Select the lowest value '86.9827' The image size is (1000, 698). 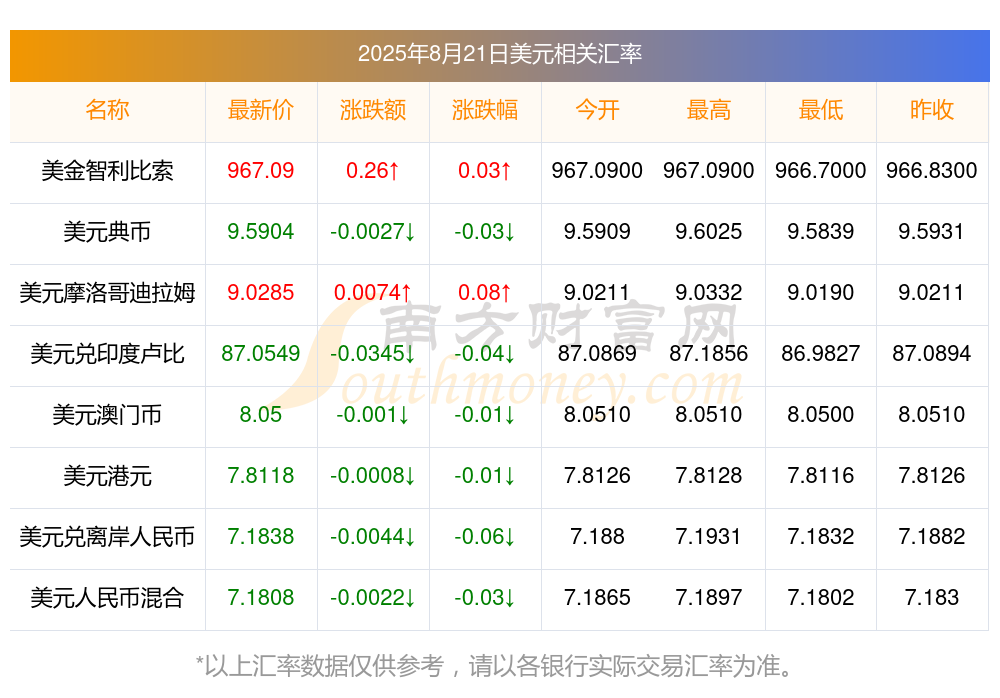click(821, 353)
